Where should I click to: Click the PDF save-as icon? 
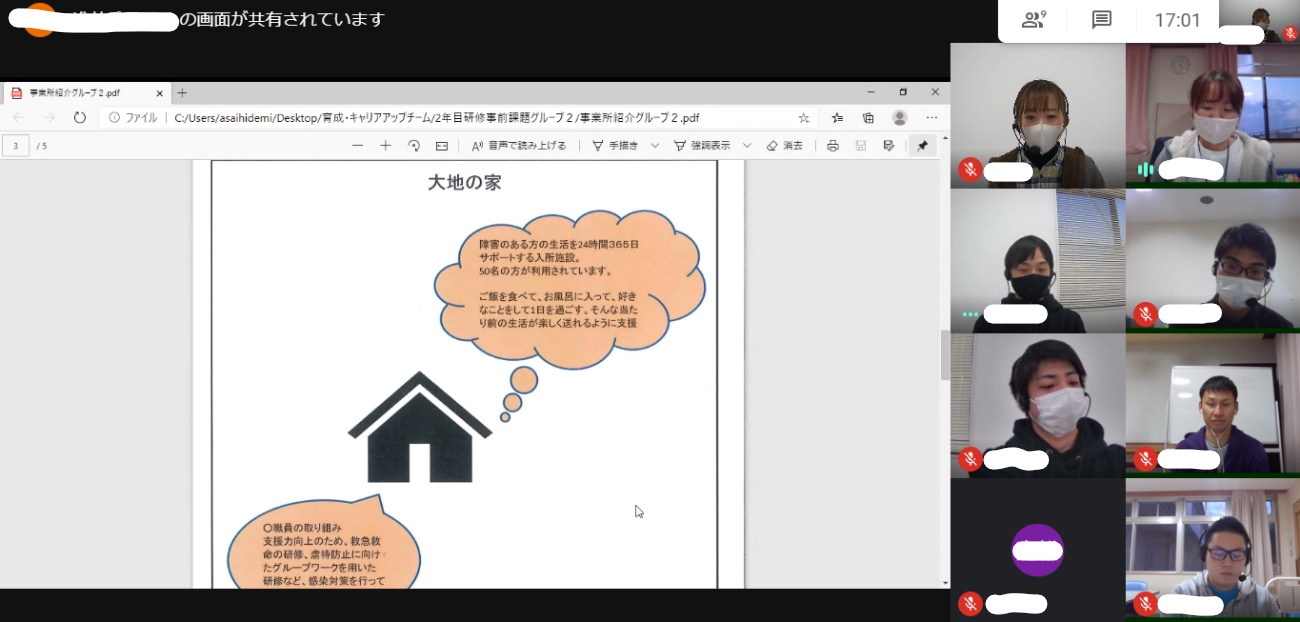[x=888, y=146]
